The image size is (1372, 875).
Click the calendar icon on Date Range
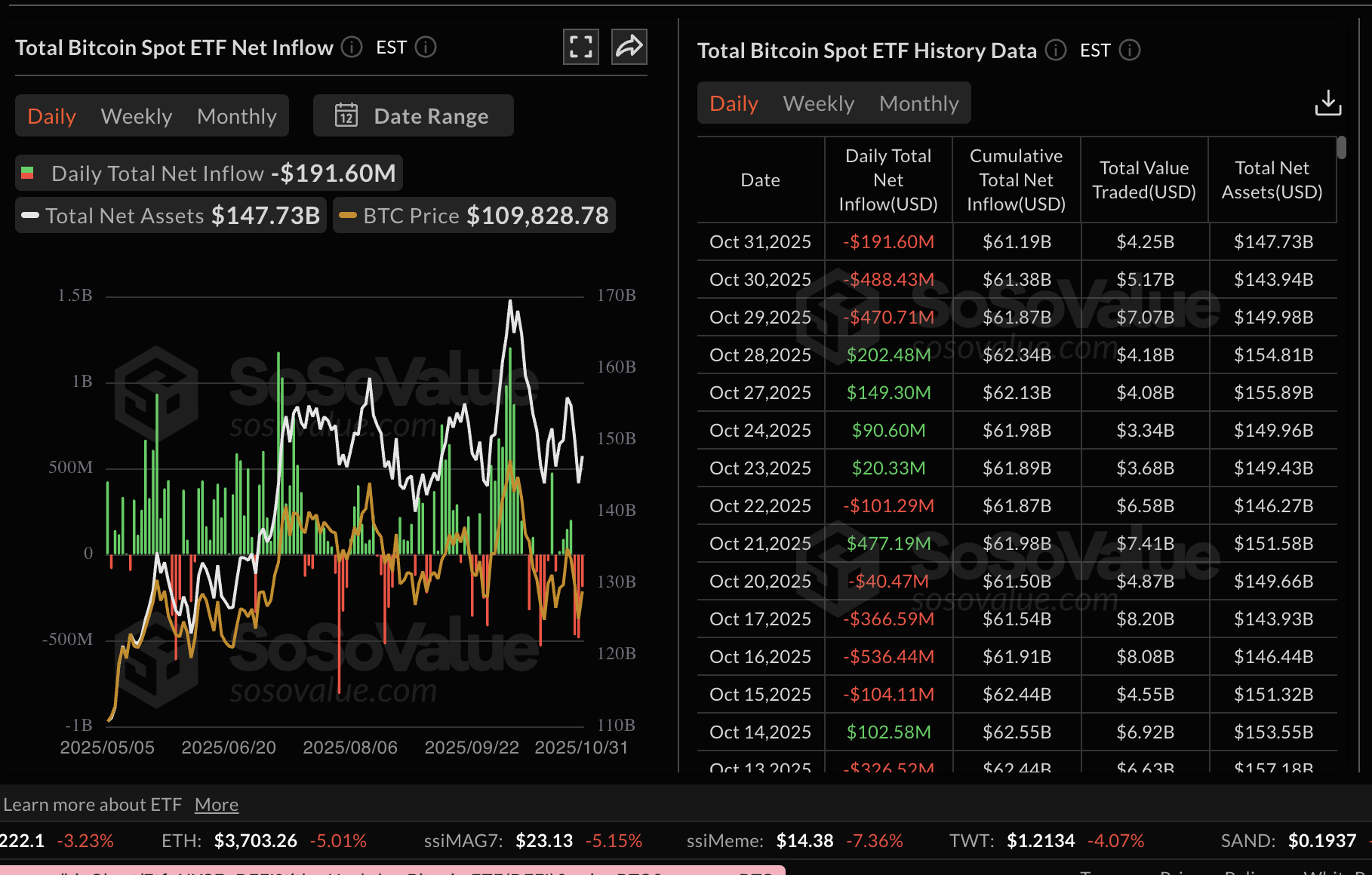(346, 115)
